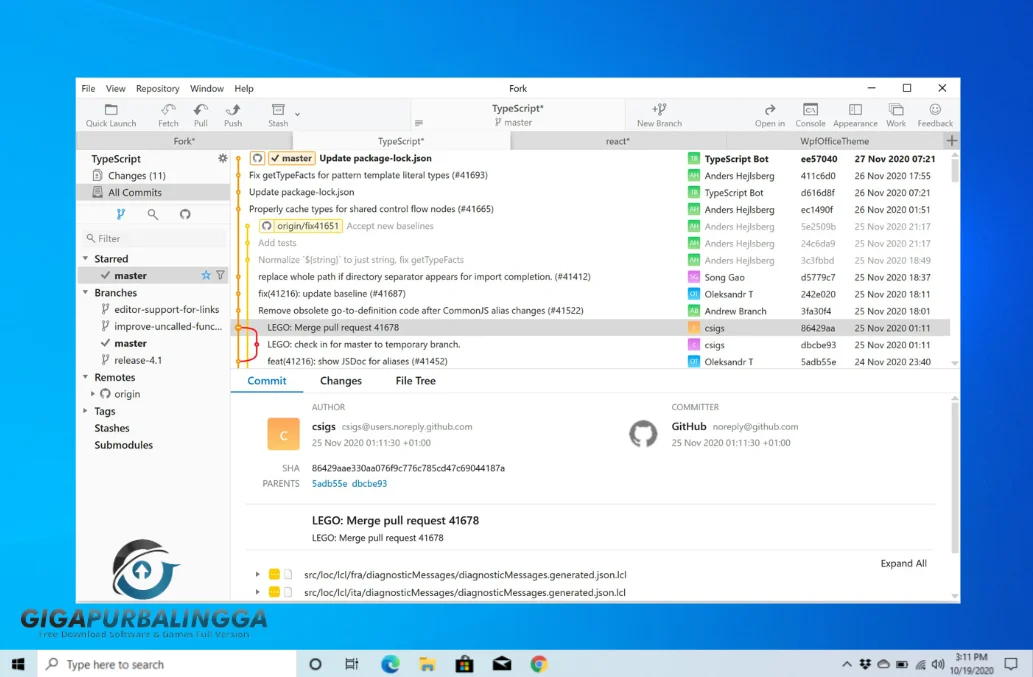Image resolution: width=1033 pixels, height=677 pixels.
Task: Expand the fra diagnosticMessages file entry
Action: [x=258, y=574]
